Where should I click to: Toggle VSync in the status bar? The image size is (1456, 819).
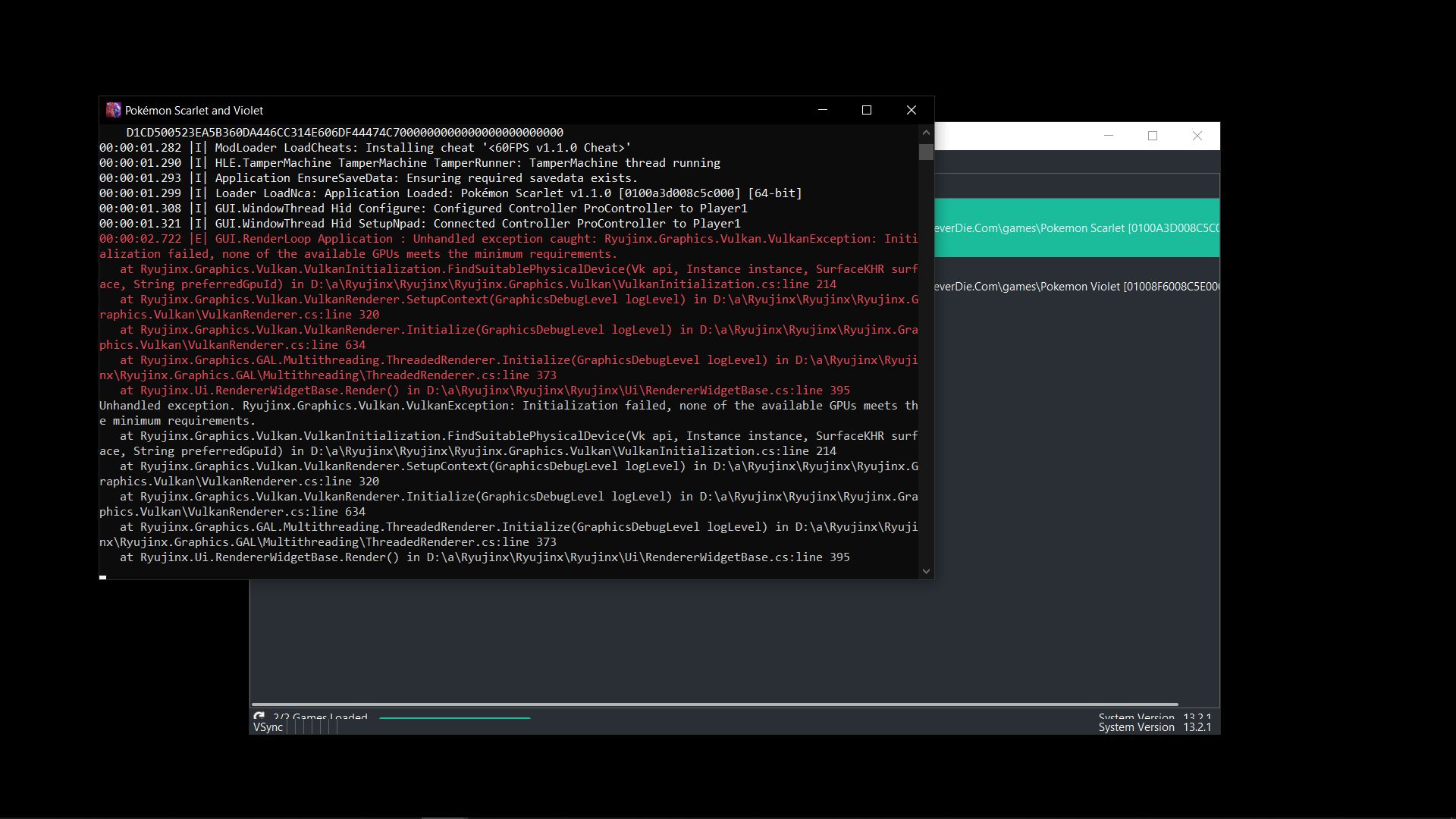268,727
